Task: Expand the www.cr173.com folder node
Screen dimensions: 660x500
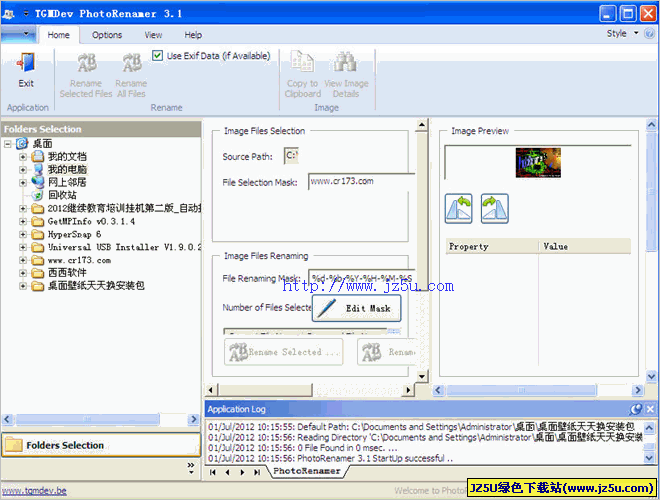Action: point(23,260)
